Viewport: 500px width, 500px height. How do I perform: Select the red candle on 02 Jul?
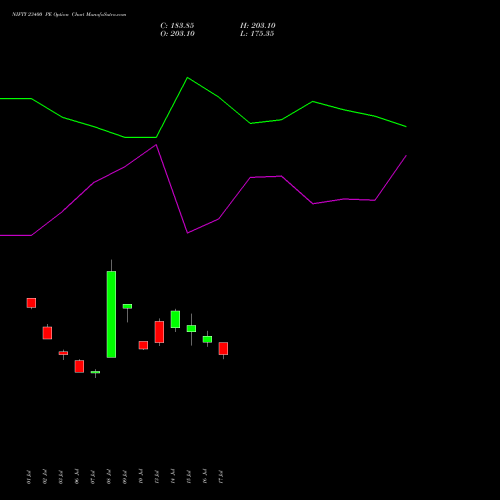click(47, 333)
